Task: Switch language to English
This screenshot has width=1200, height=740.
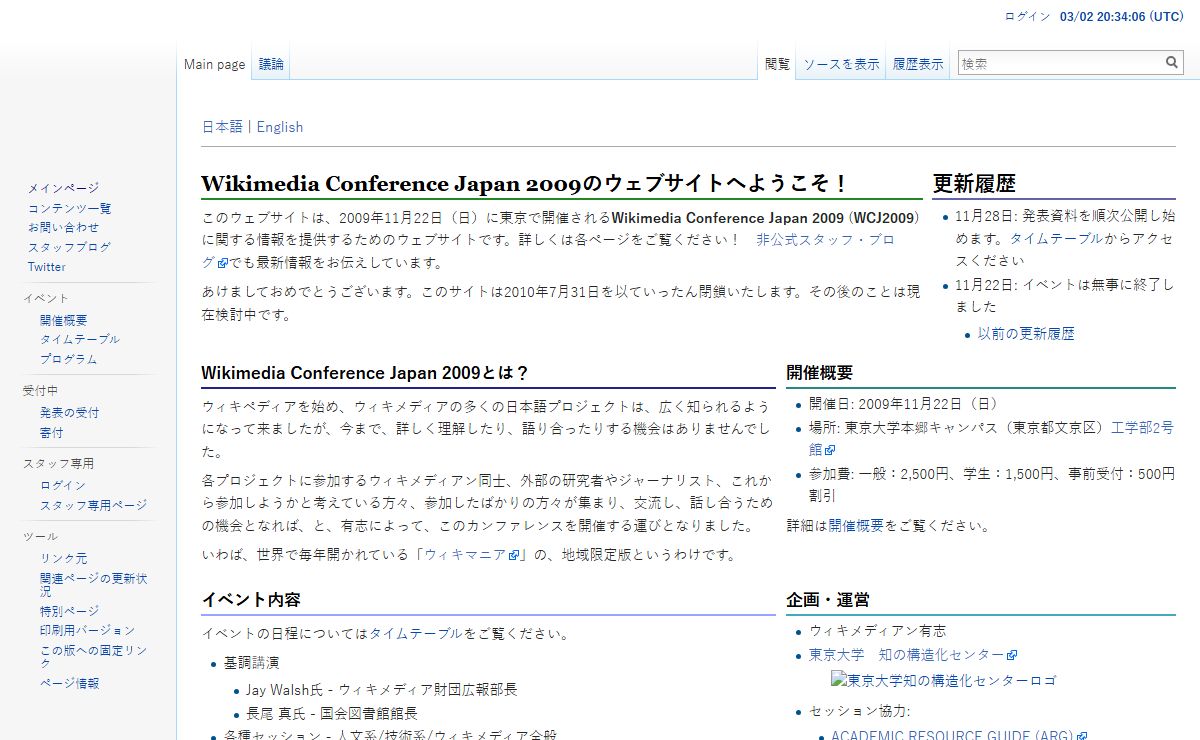Action: 280,127
